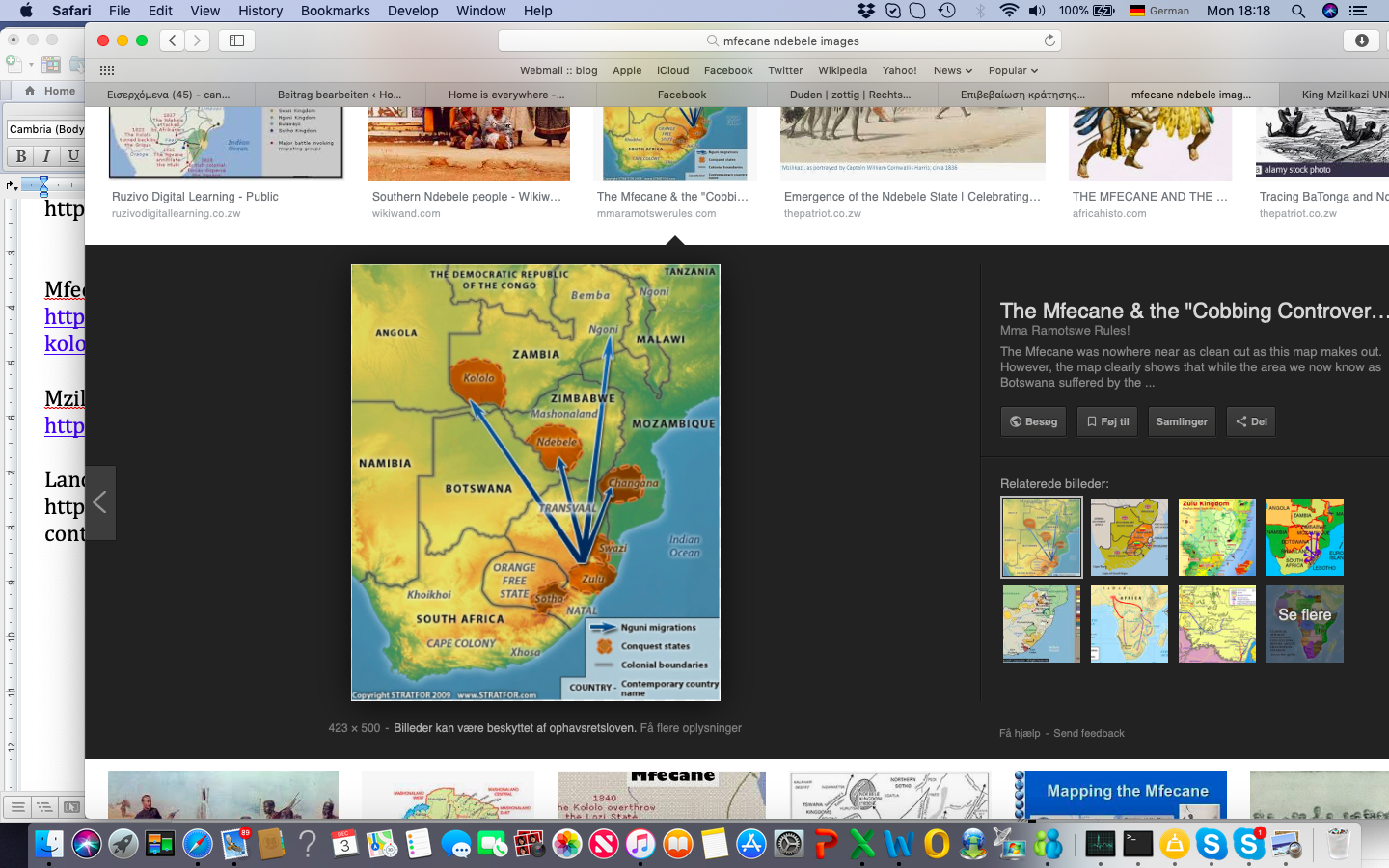This screenshot has height=868, width=1389.
Task: Open the Favorites grid icon
Action: [x=107, y=70]
